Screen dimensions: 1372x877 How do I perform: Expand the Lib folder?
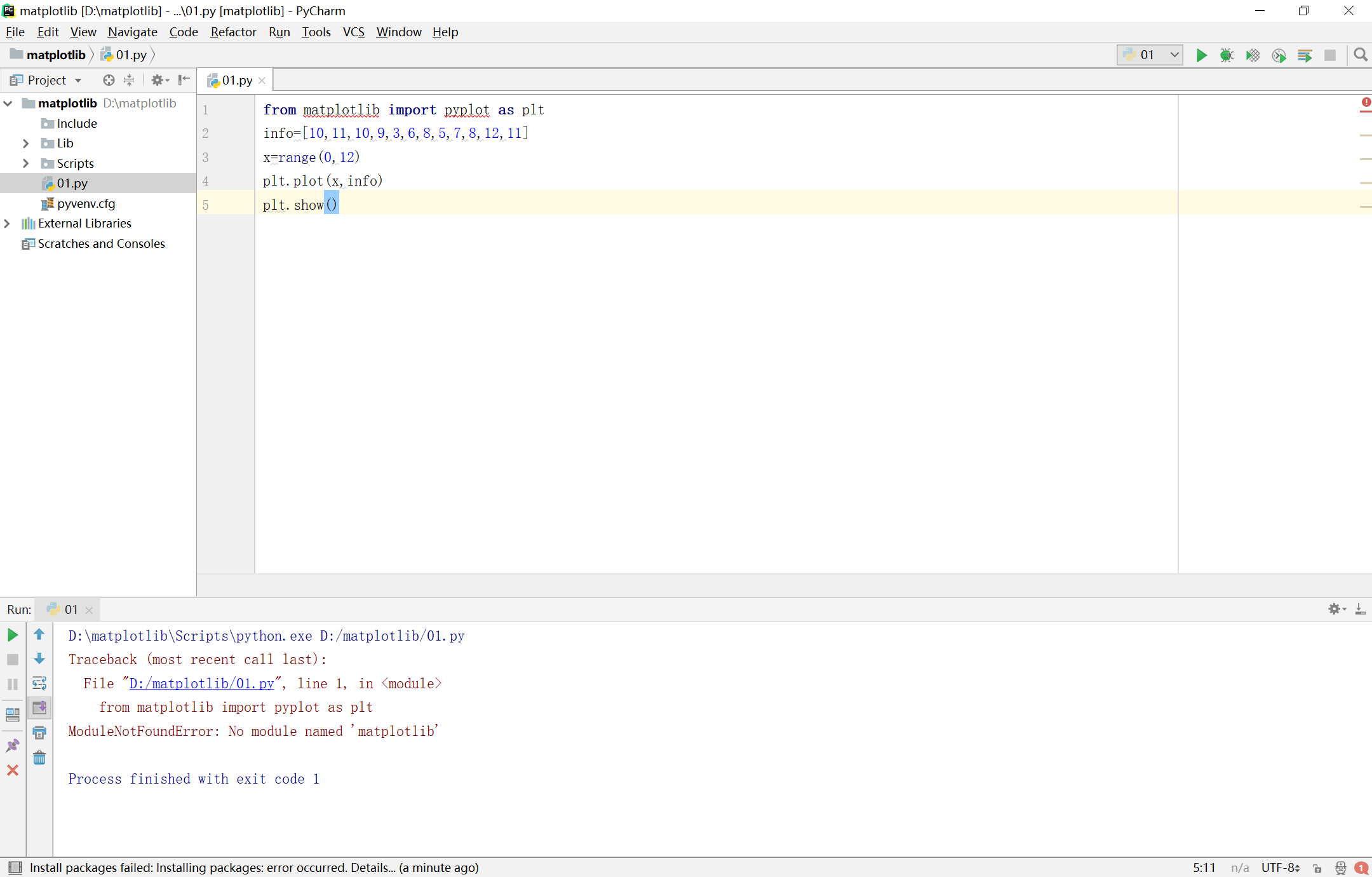click(x=25, y=143)
